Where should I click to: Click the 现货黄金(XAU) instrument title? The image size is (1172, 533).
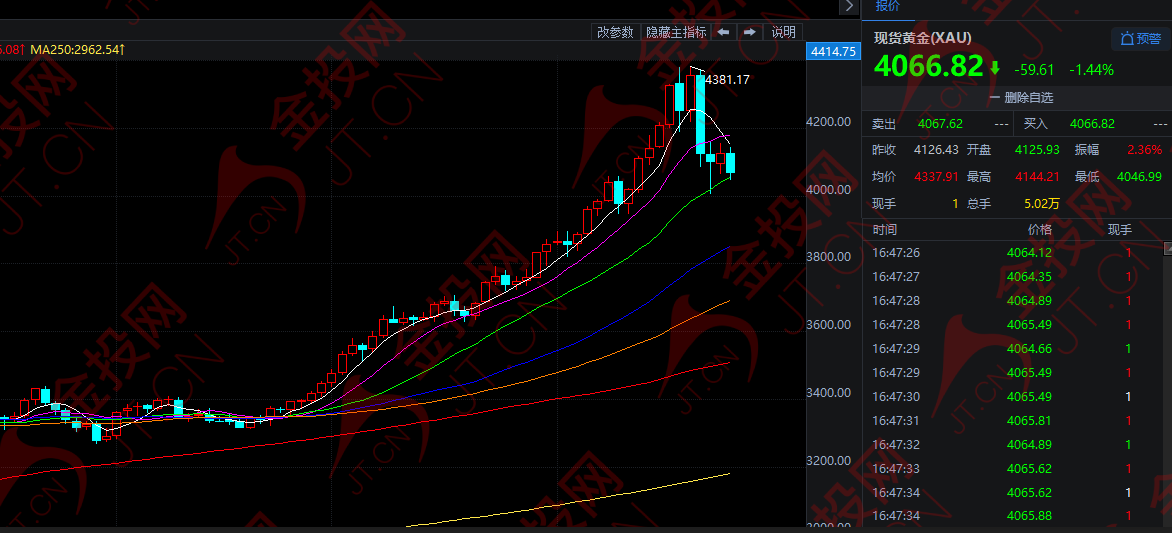922,38
